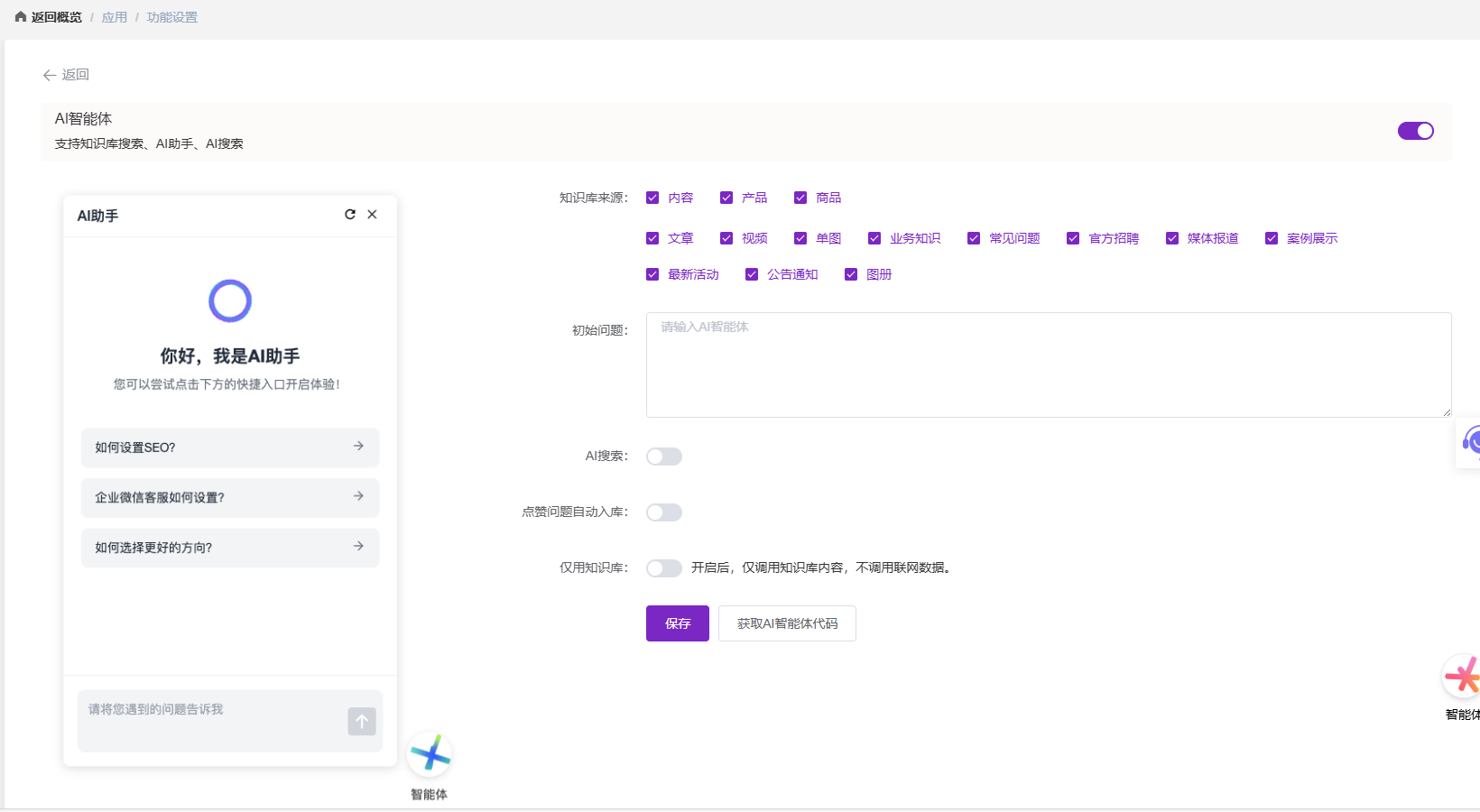This screenshot has width=1480, height=812.
Task: Click the home icon beside 返回概览
Action: click(x=21, y=17)
